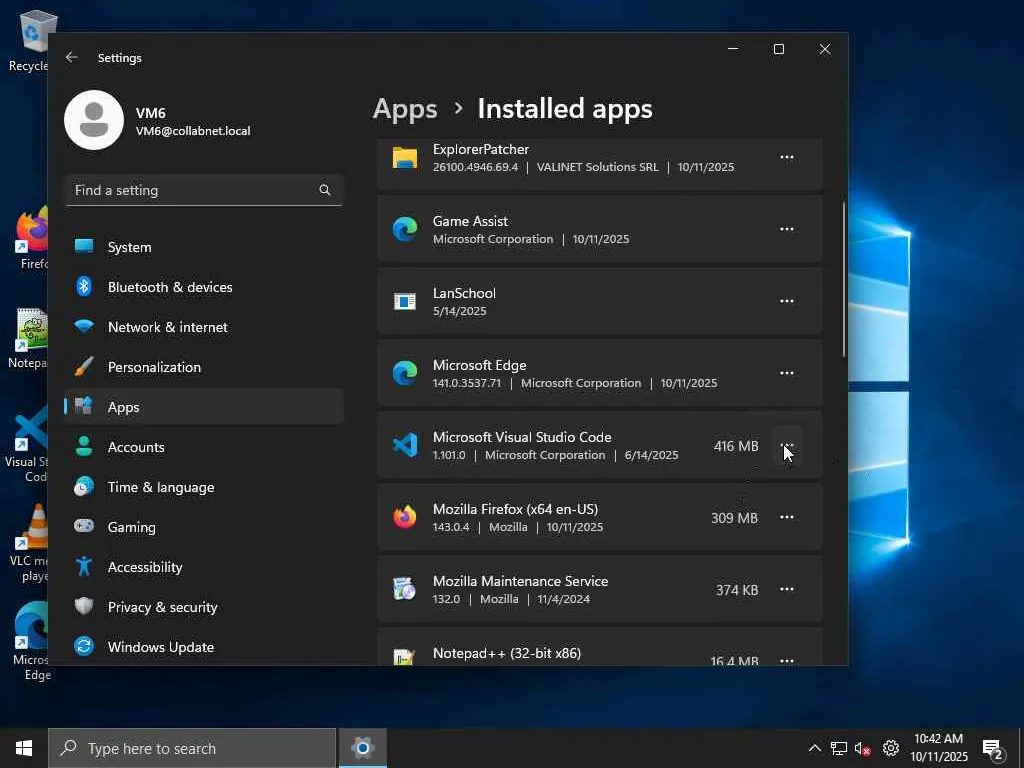
Task: Open more options for Game Assist
Action: [x=787, y=229]
